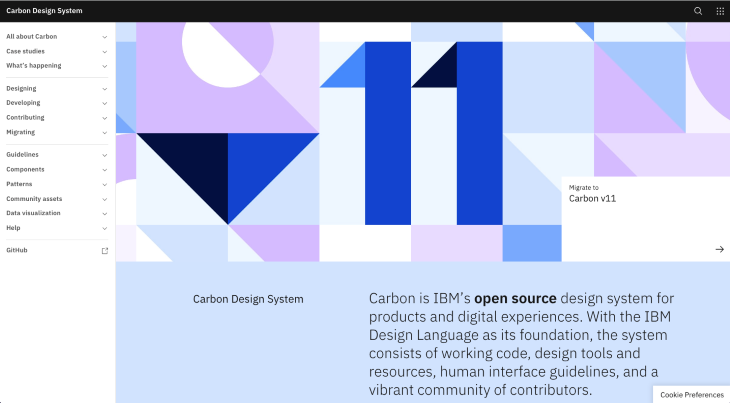The width and height of the screenshot is (730, 403).
Task: Expand the Patterns chevron
Action: (105, 185)
